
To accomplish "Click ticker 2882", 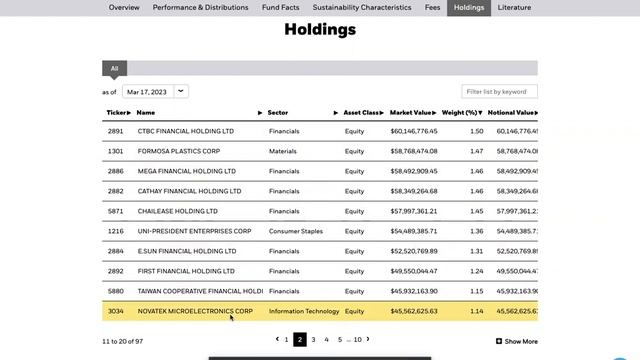I will tap(116, 191).
